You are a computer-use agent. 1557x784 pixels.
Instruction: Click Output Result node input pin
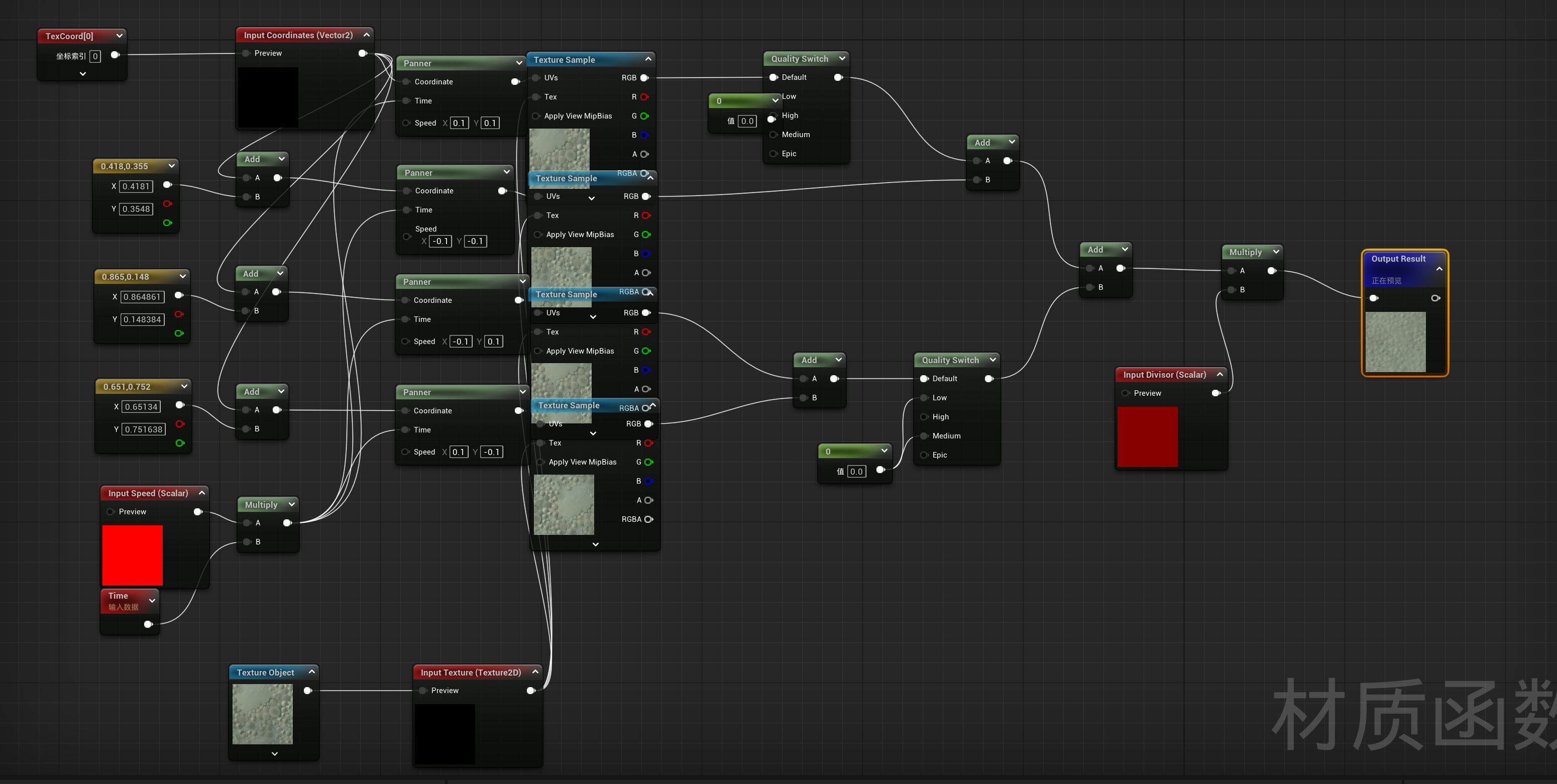1374,298
